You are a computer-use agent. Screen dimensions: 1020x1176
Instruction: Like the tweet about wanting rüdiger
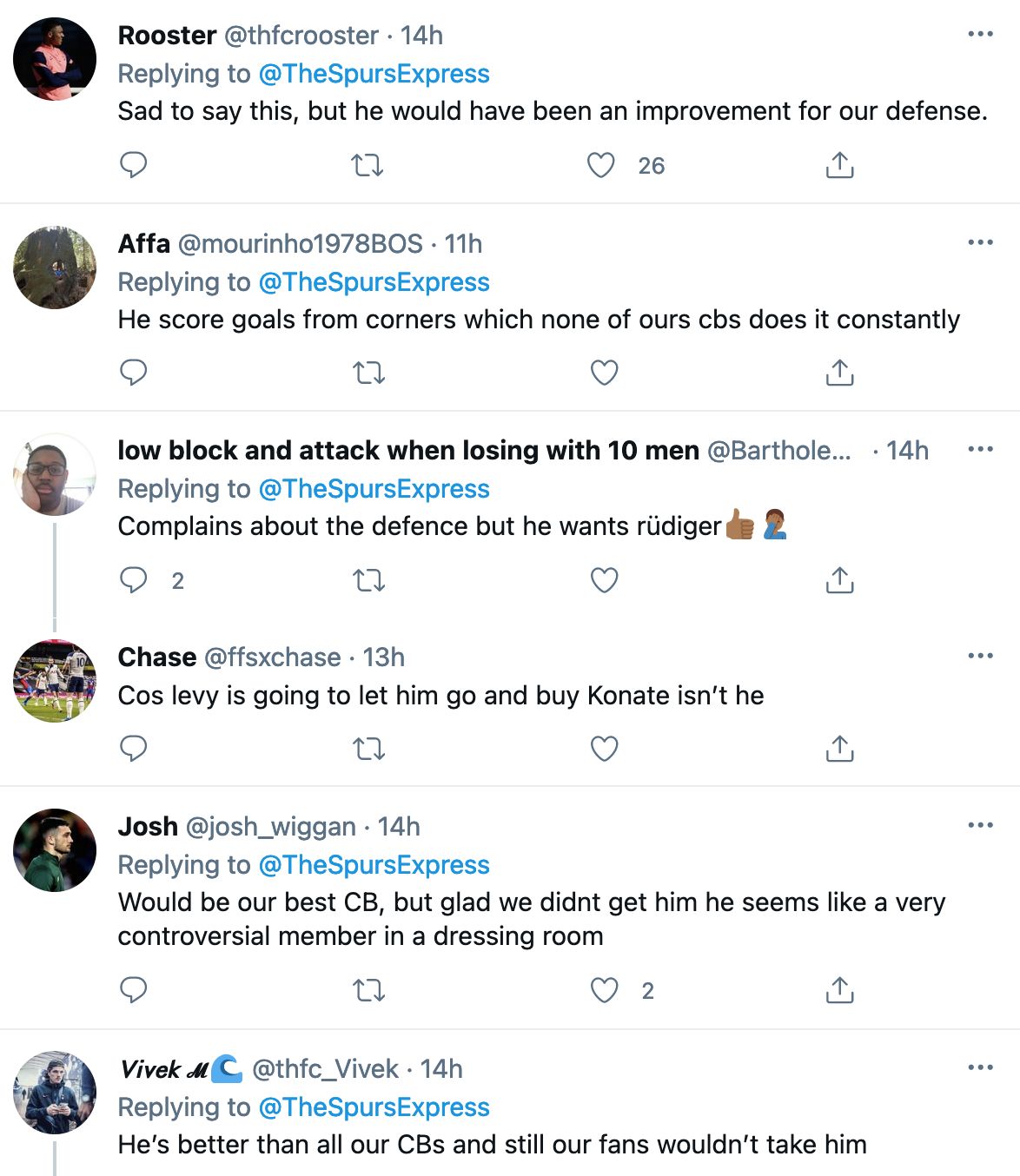(604, 580)
